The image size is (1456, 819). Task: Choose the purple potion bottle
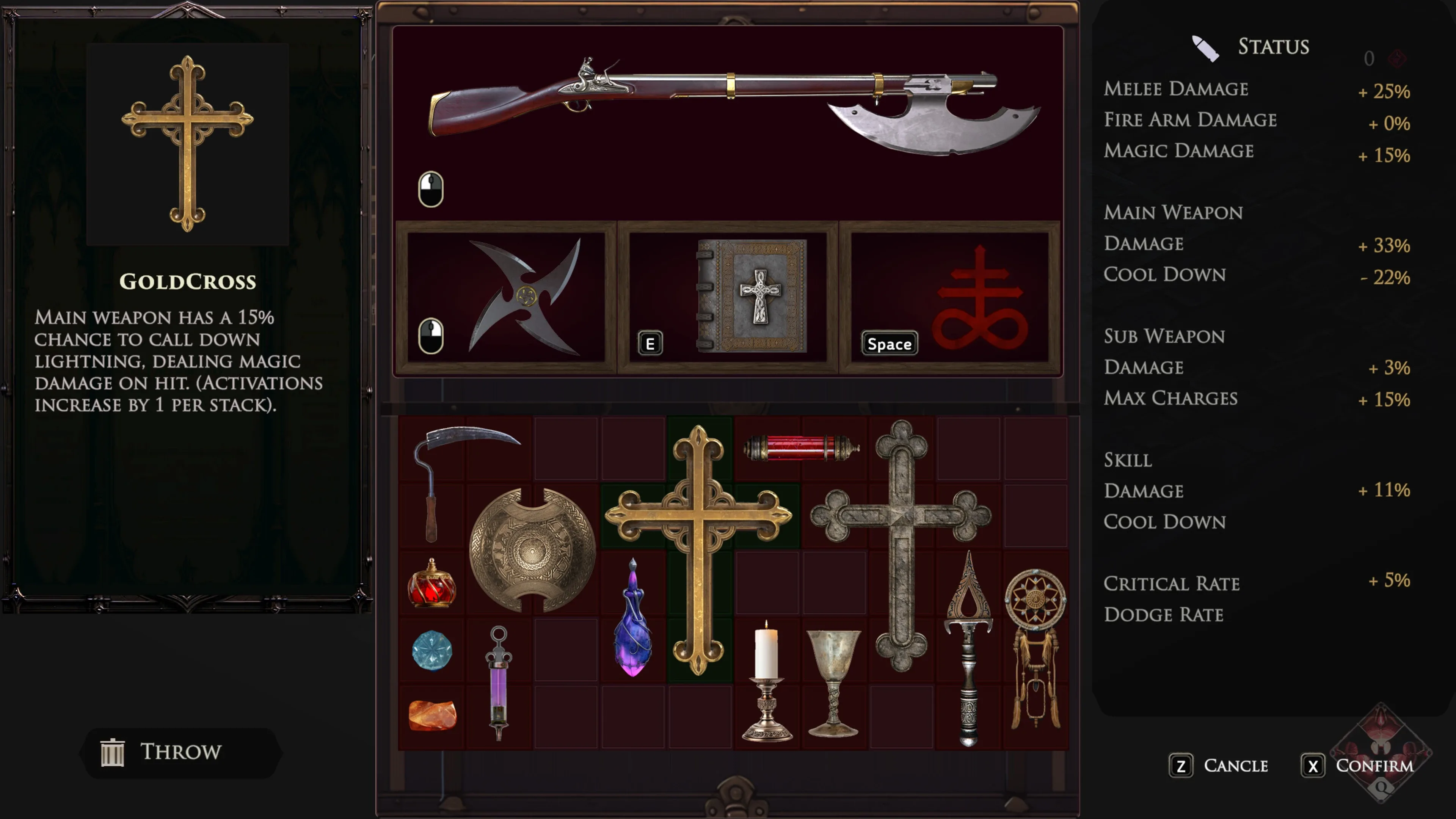632,617
